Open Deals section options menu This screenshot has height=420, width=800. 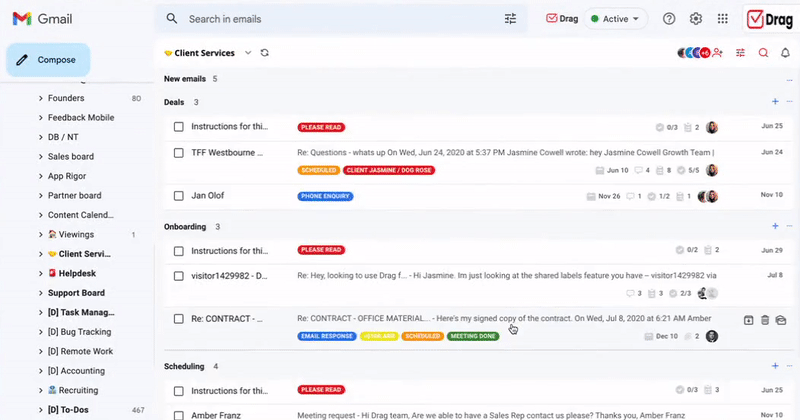[x=789, y=102]
